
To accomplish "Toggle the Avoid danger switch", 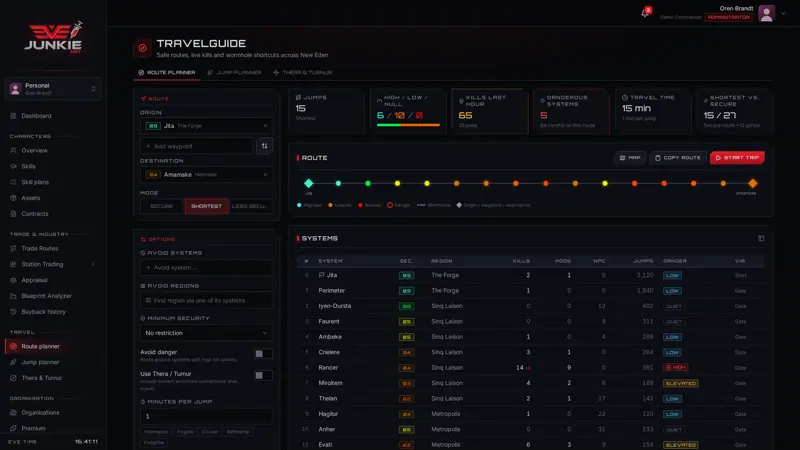I will pos(263,354).
